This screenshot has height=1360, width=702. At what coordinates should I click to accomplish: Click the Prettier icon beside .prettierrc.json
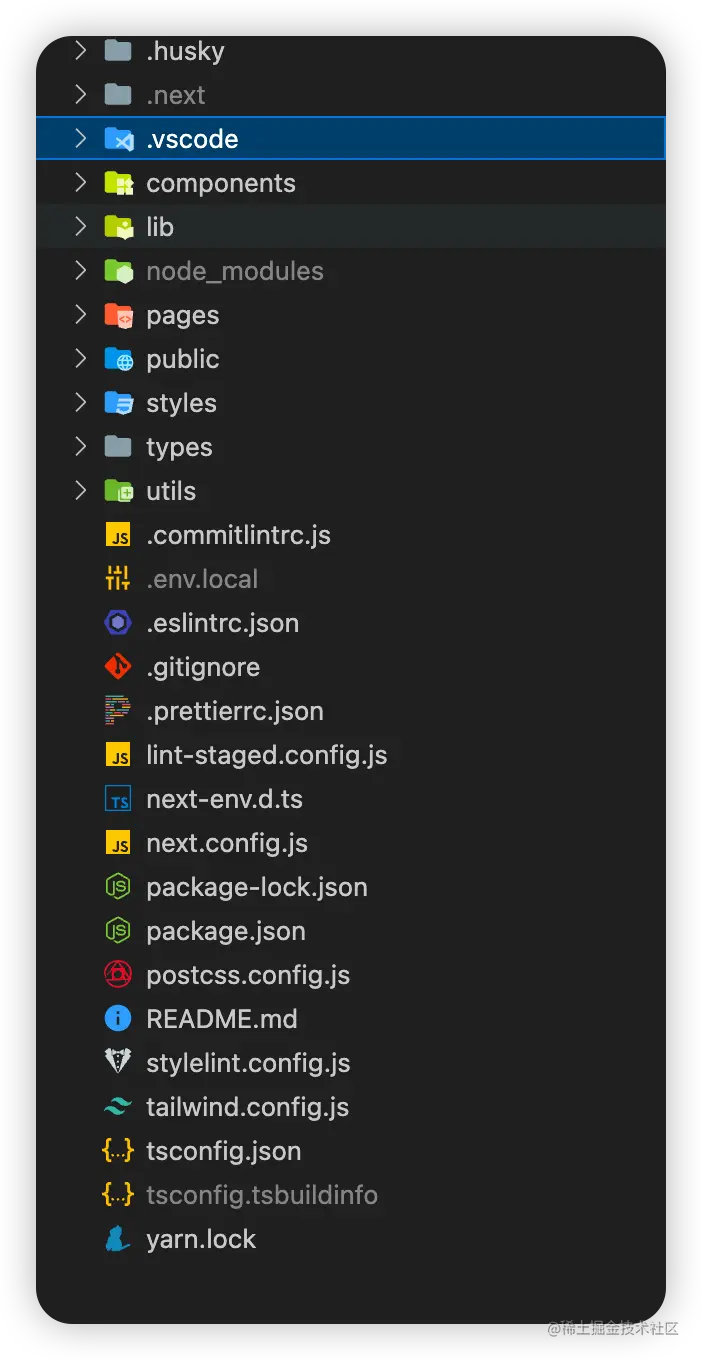pos(118,711)
